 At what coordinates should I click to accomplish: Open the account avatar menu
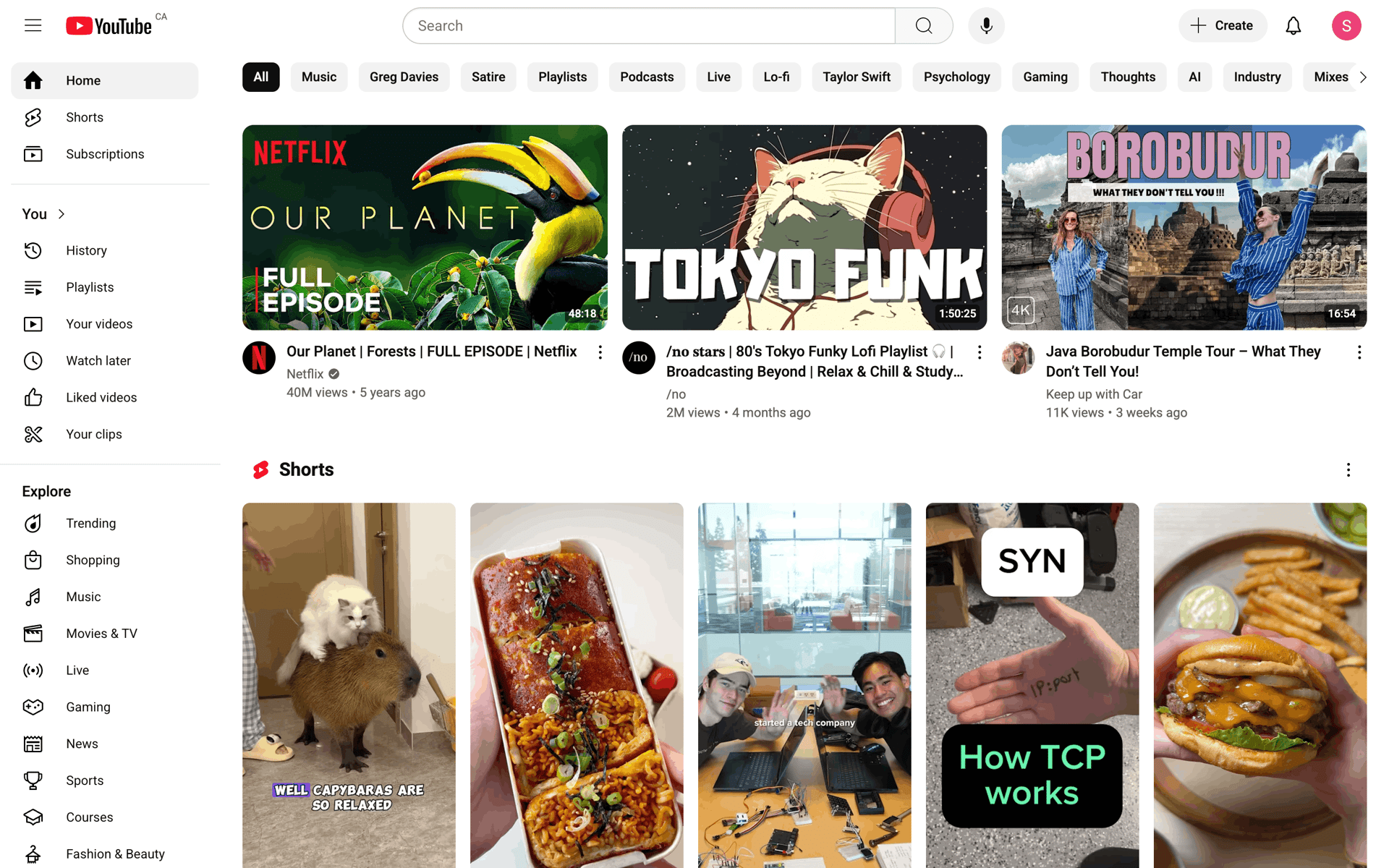click(x=1346, y=26)
